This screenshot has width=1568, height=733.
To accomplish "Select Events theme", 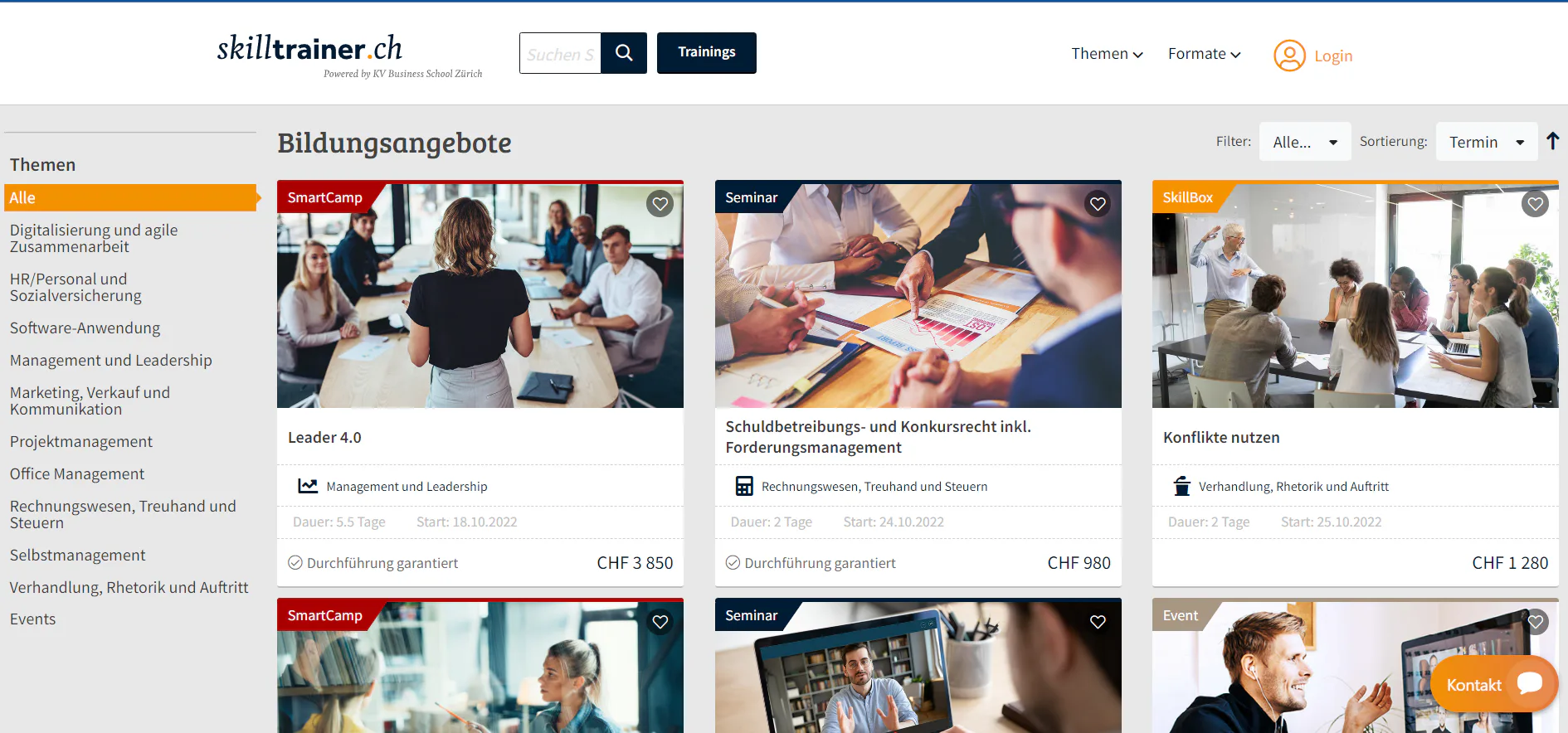I will 32,619.
